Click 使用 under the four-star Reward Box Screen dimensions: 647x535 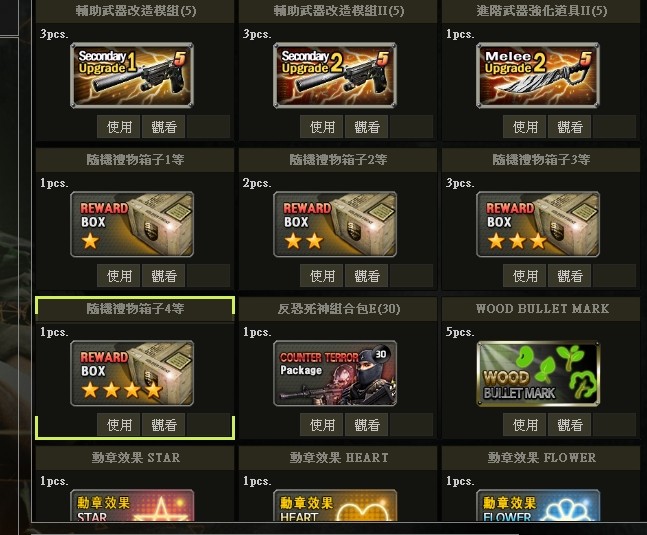pos(119,424)
